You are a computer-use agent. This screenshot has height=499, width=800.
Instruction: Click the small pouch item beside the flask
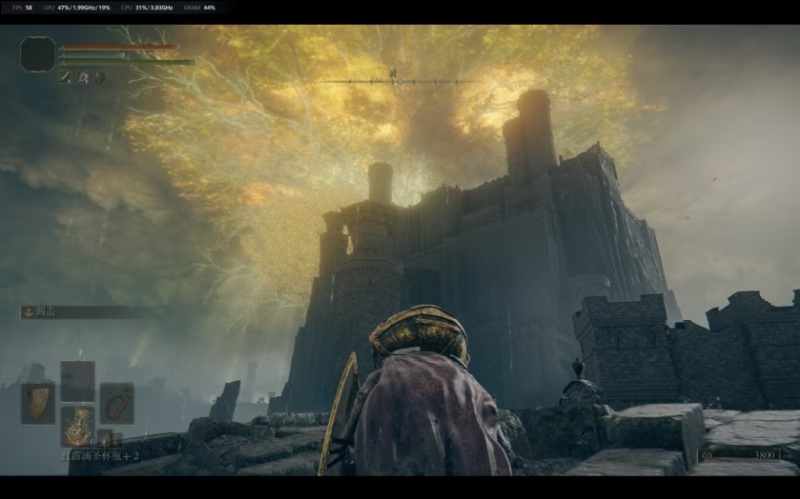pyautogui.click(x=106, y=437)
